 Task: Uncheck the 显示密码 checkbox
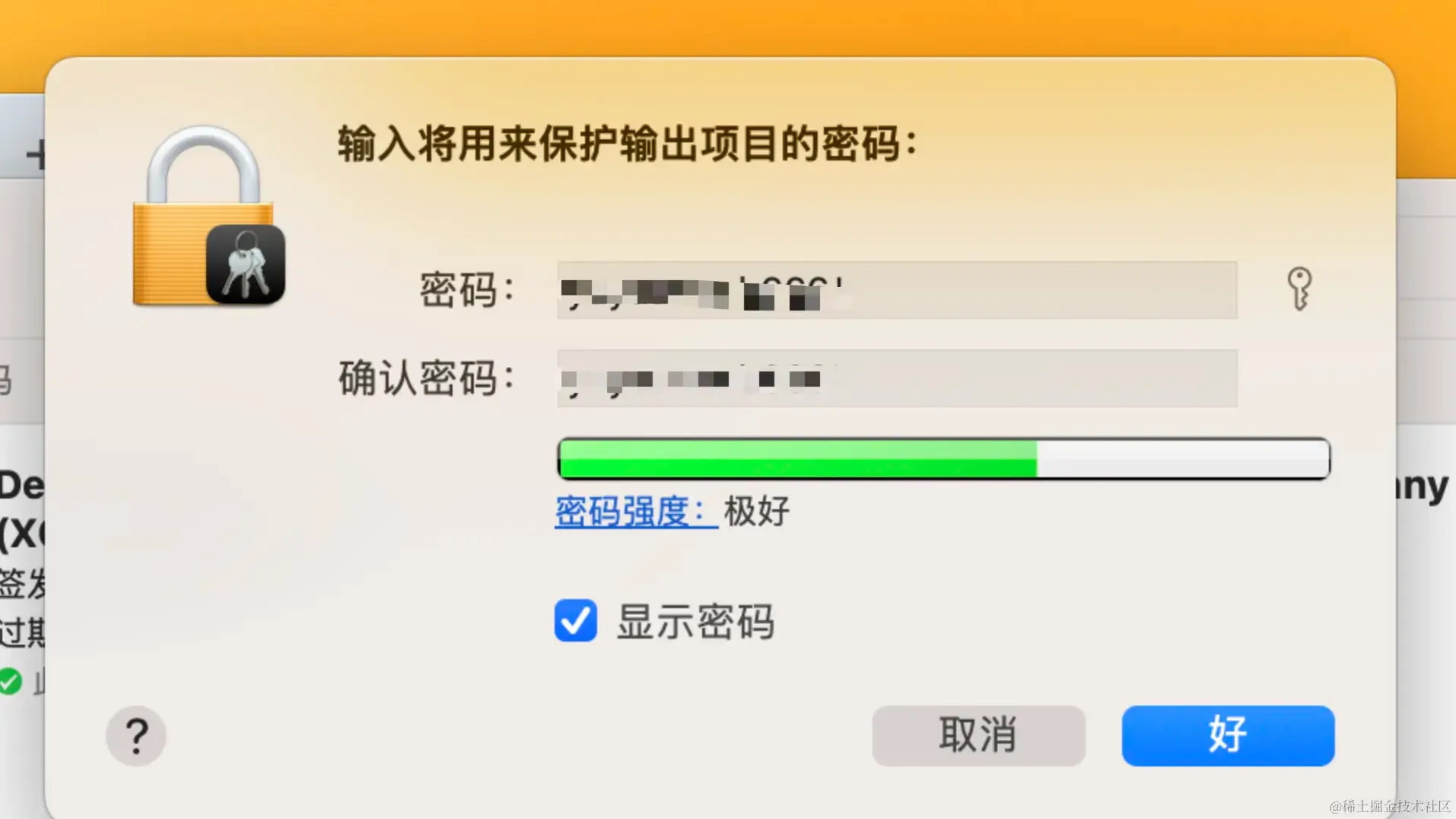(576, 620)
